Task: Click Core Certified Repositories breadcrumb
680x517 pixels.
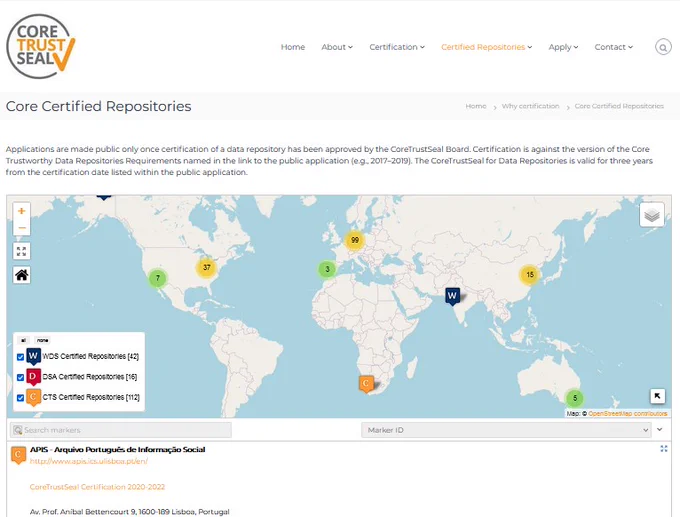Action: (619, 106)
